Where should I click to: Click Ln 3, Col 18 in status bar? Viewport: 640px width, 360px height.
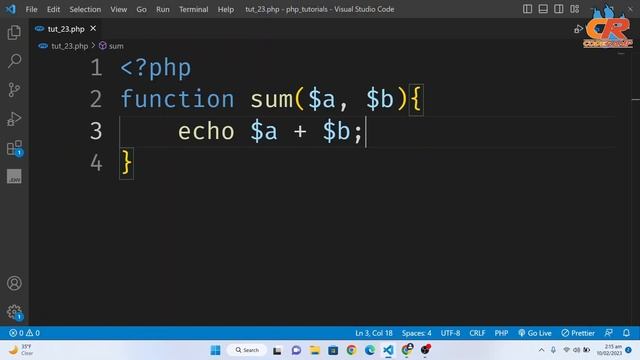coord(373,333)
